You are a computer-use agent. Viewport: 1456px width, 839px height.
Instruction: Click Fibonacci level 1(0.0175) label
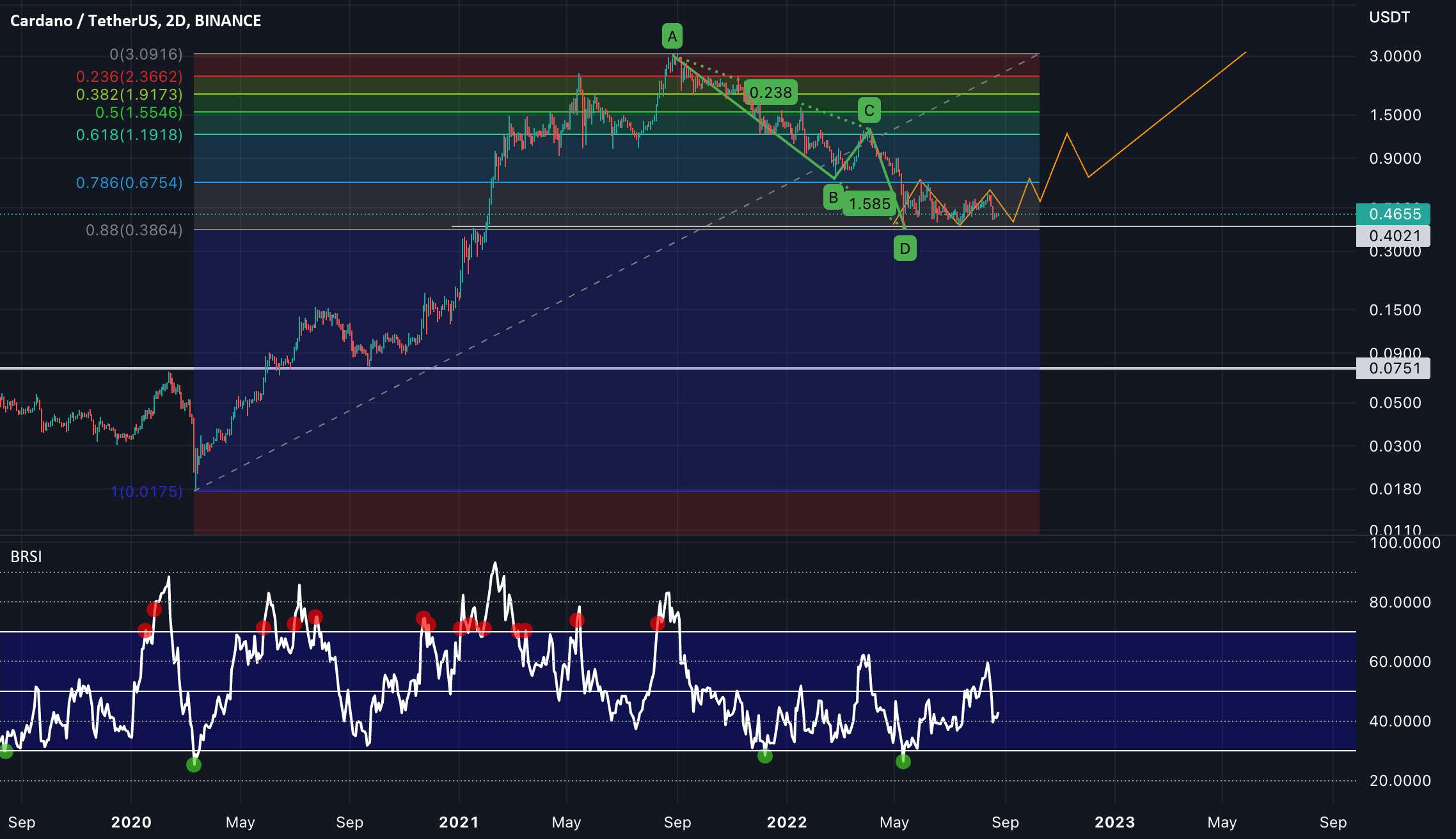coord(146,491)
